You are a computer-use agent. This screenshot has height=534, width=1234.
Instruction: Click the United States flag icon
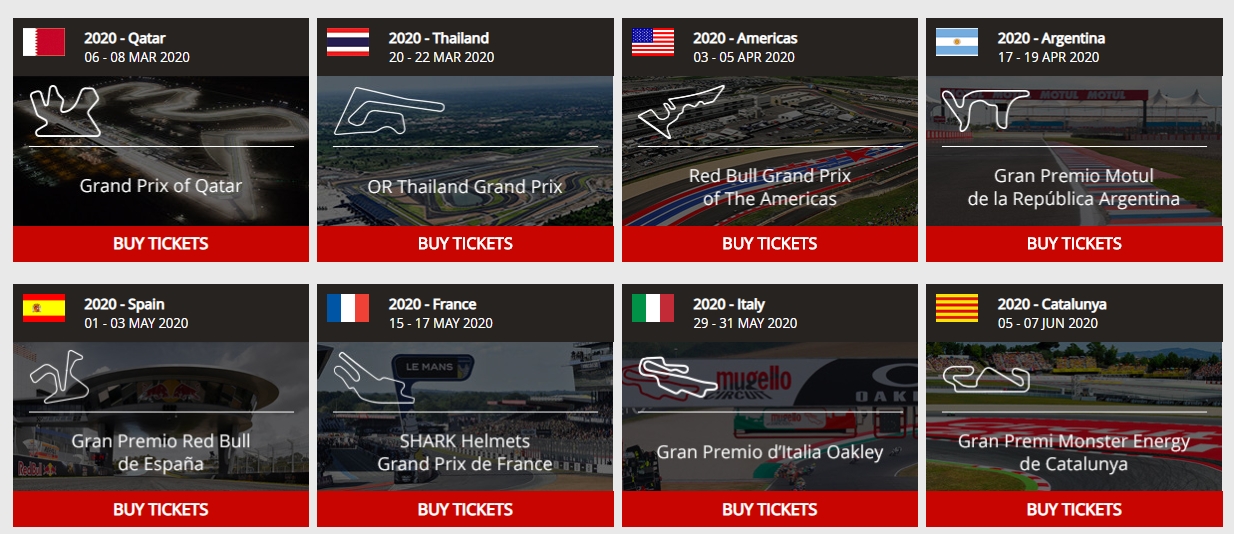coord(653,42)
